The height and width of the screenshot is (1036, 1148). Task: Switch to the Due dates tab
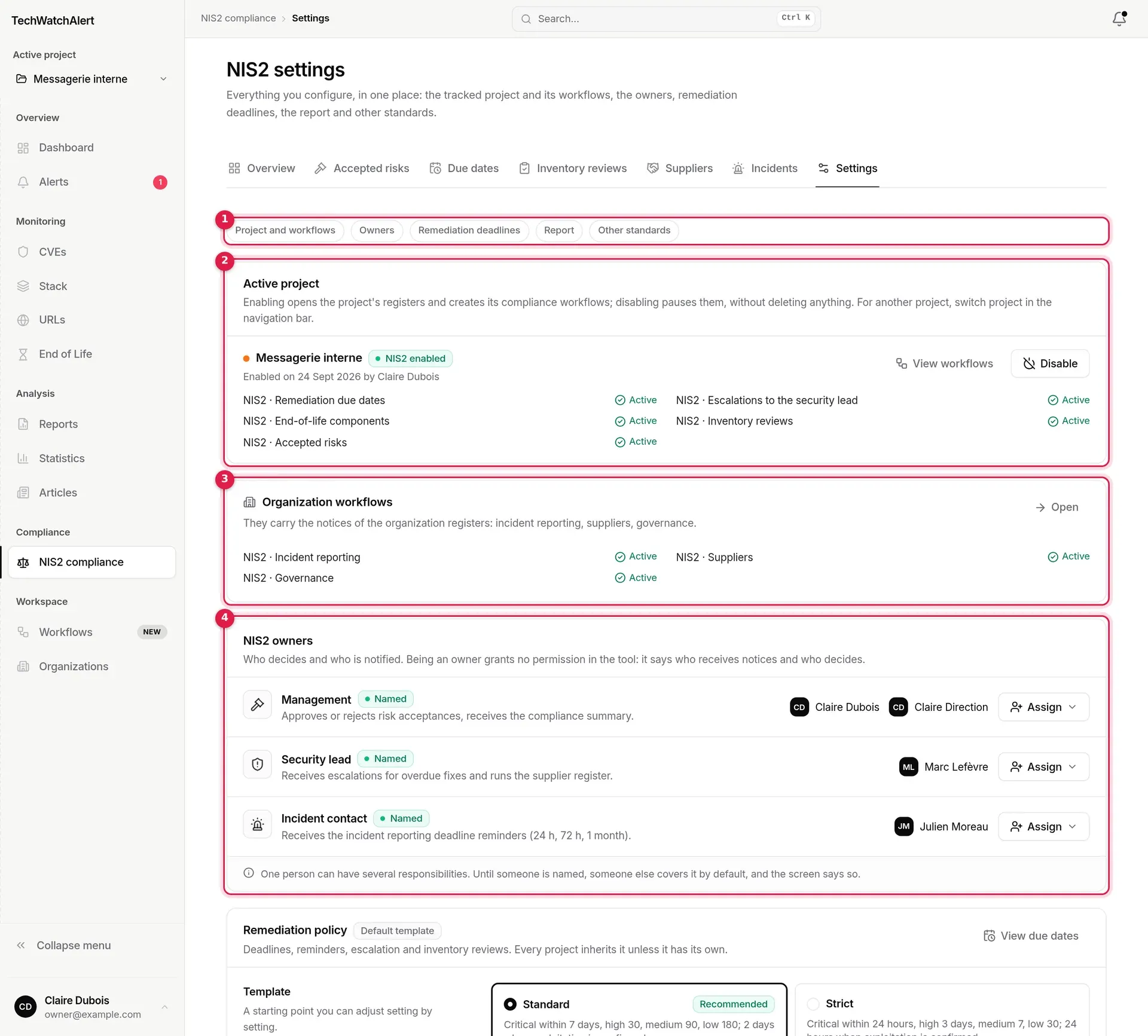pos(465,169)
